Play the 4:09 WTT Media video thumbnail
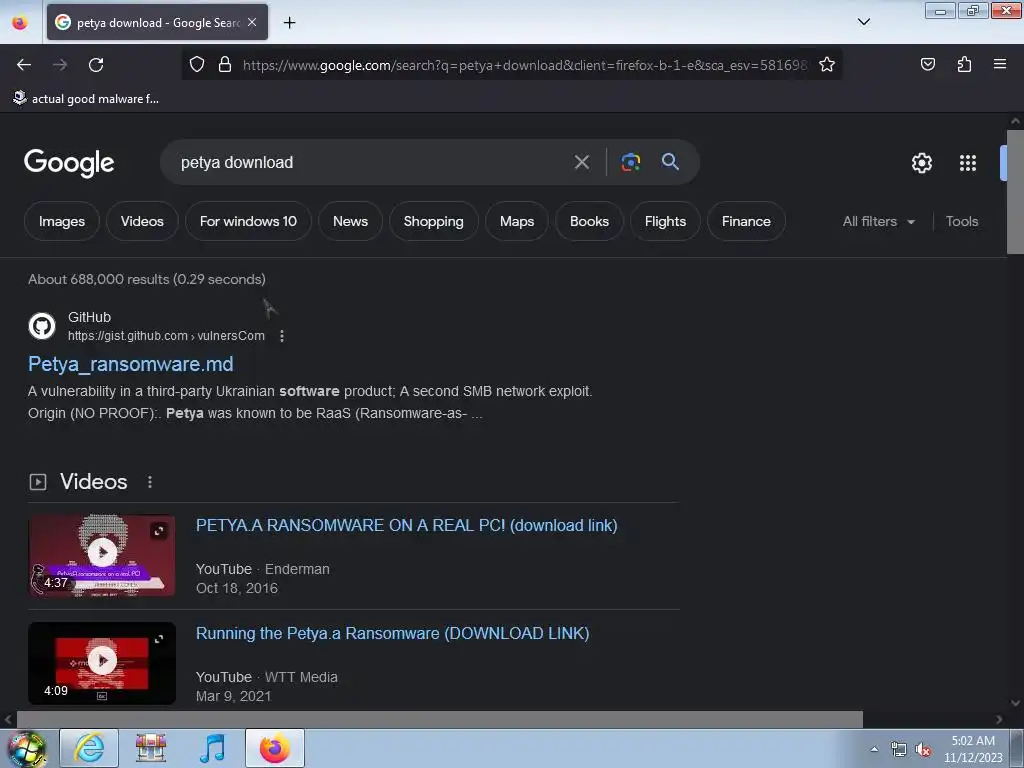This screenshot has width=1024, height=768. coord(102,663)
